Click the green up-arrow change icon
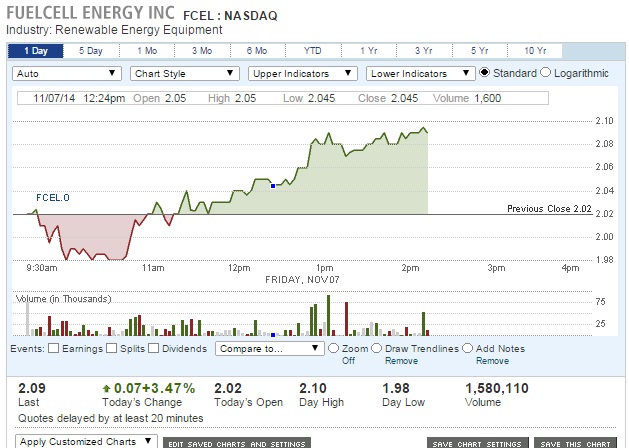 pos(106,388)
